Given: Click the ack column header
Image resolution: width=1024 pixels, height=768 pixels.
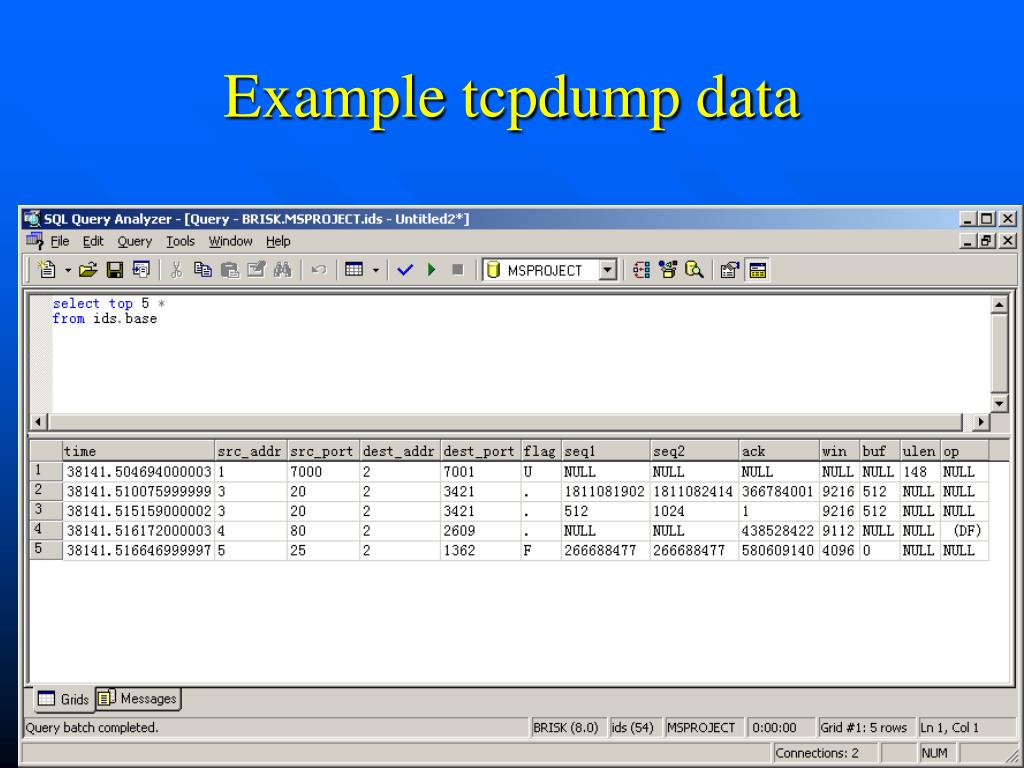Looking at the screenshot, I should tap(779, 451).
